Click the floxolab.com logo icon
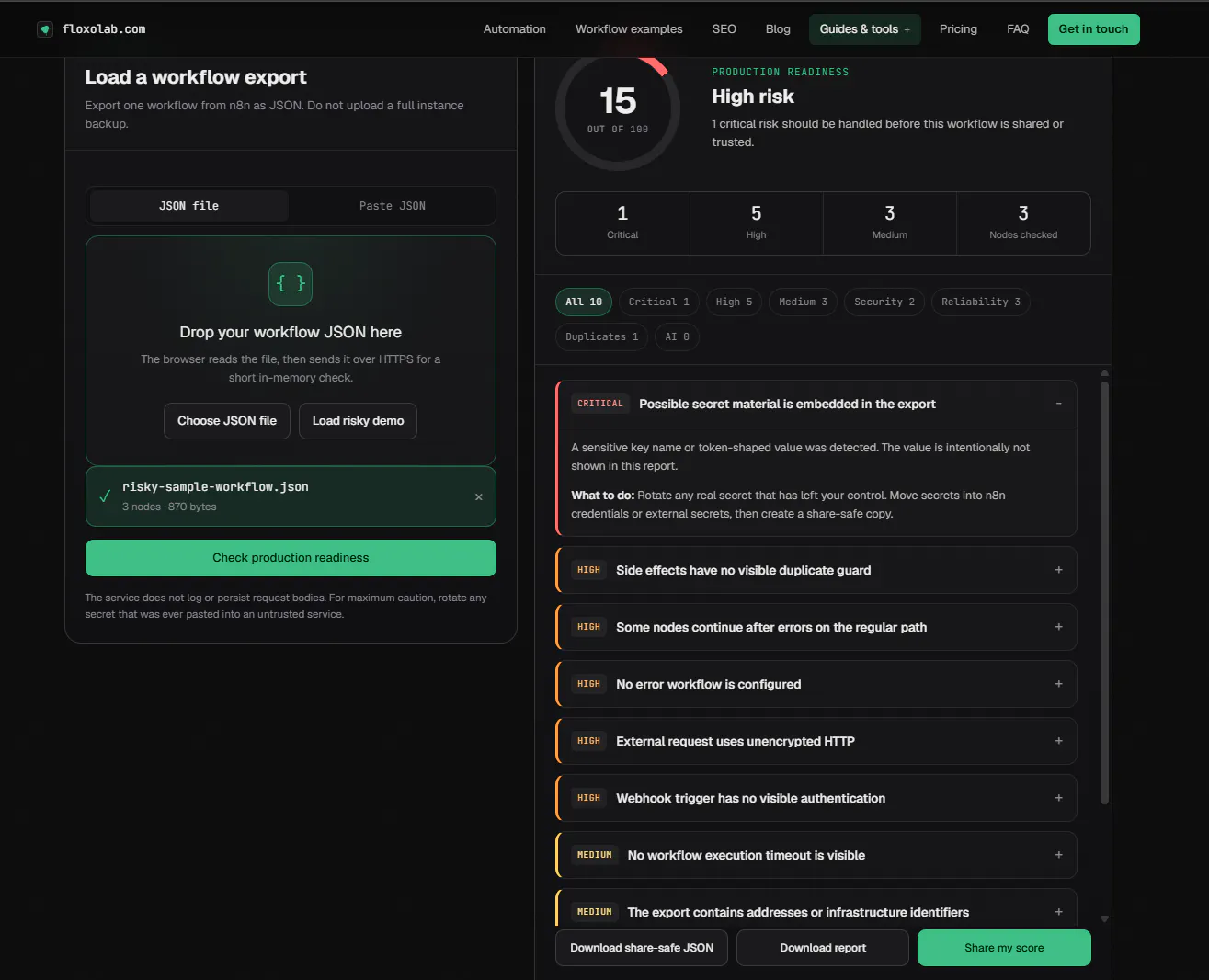The height and width of the screenshot is (980, 1209). (45, 29)
